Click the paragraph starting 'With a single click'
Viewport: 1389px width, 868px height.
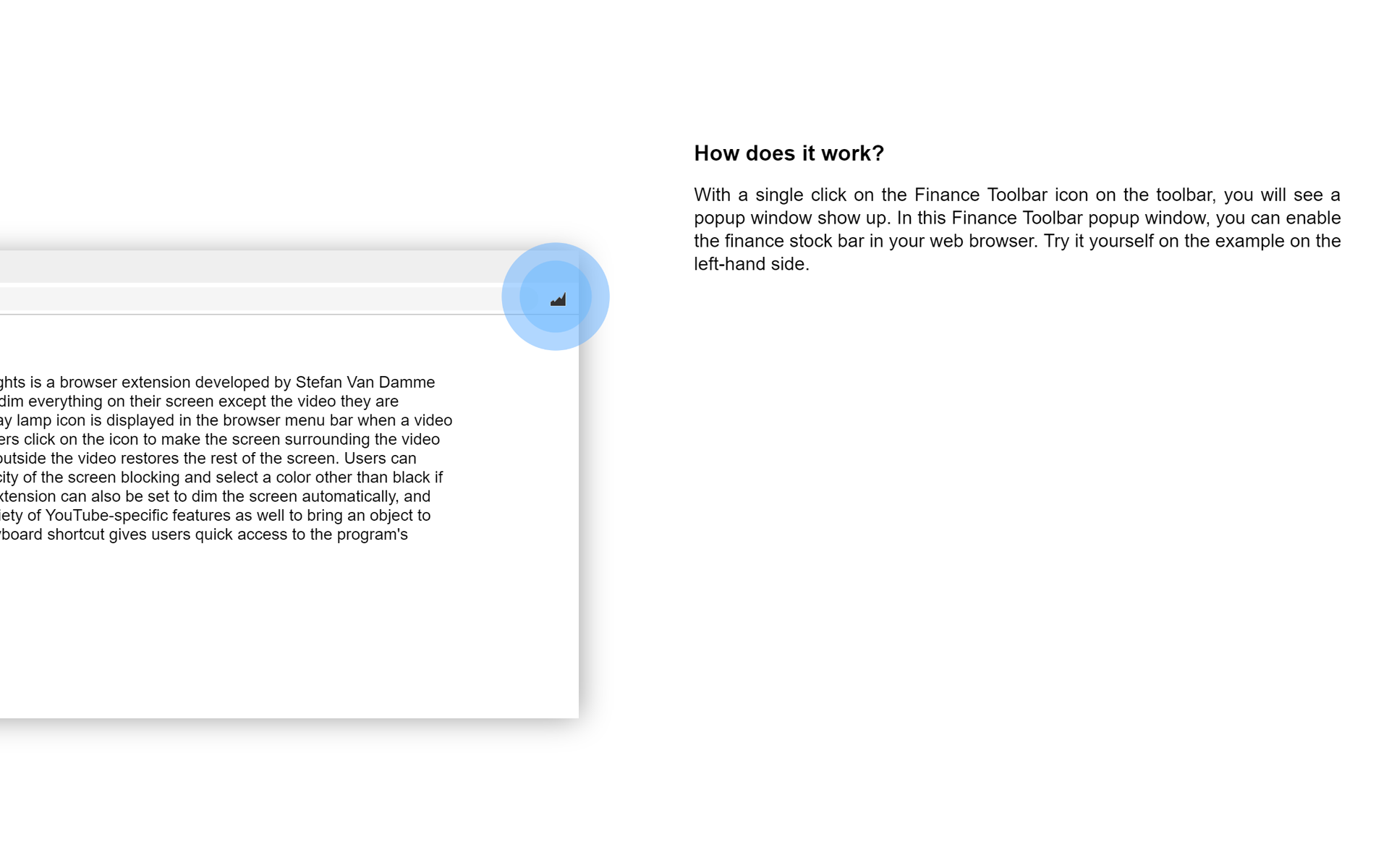pyautogui.click(x=1017, y=229)
